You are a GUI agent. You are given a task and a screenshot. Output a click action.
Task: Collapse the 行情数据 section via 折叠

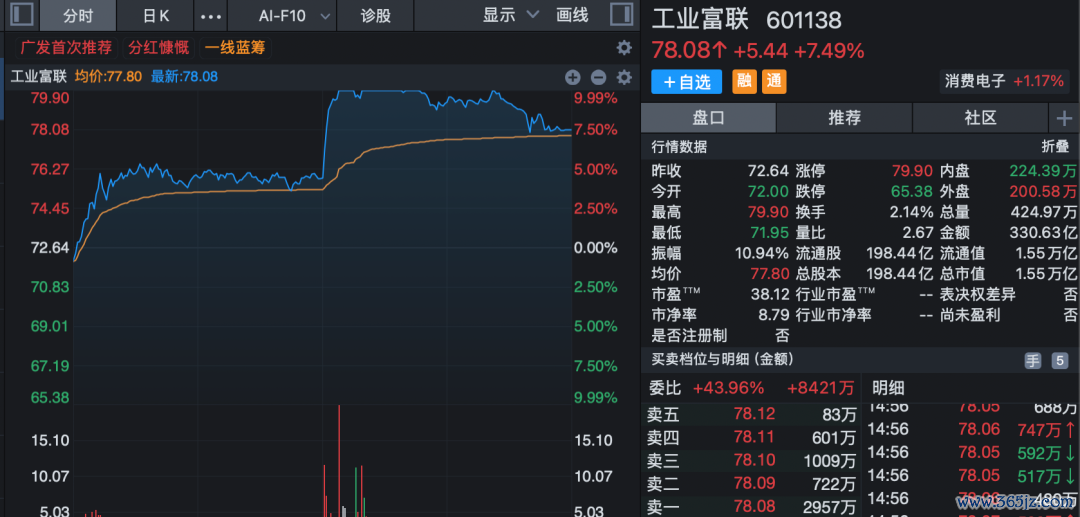pyautogui.click(x=1055, y=147)
